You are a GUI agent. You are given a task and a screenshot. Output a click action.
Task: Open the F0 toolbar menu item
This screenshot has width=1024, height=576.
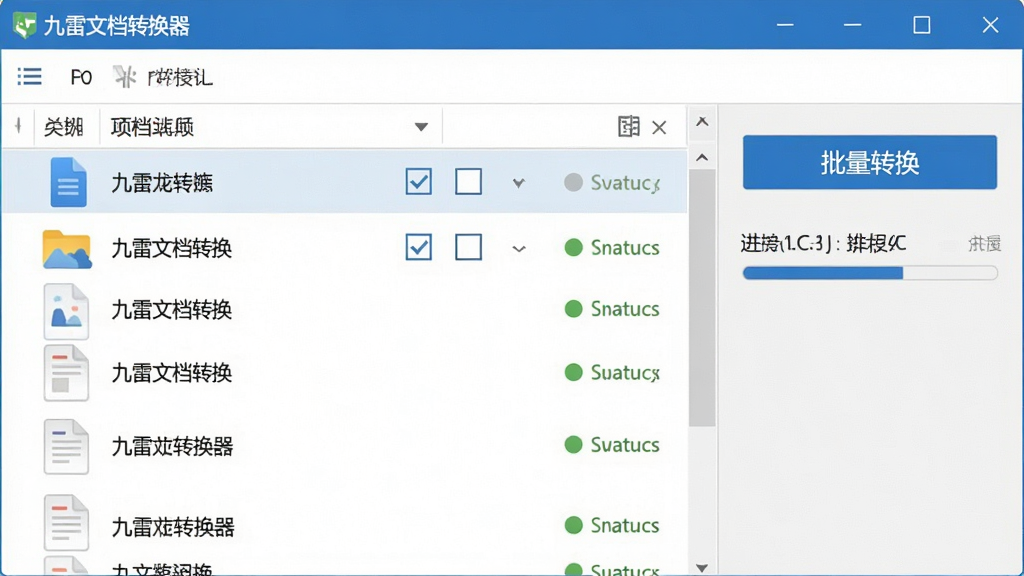point(81,78)
